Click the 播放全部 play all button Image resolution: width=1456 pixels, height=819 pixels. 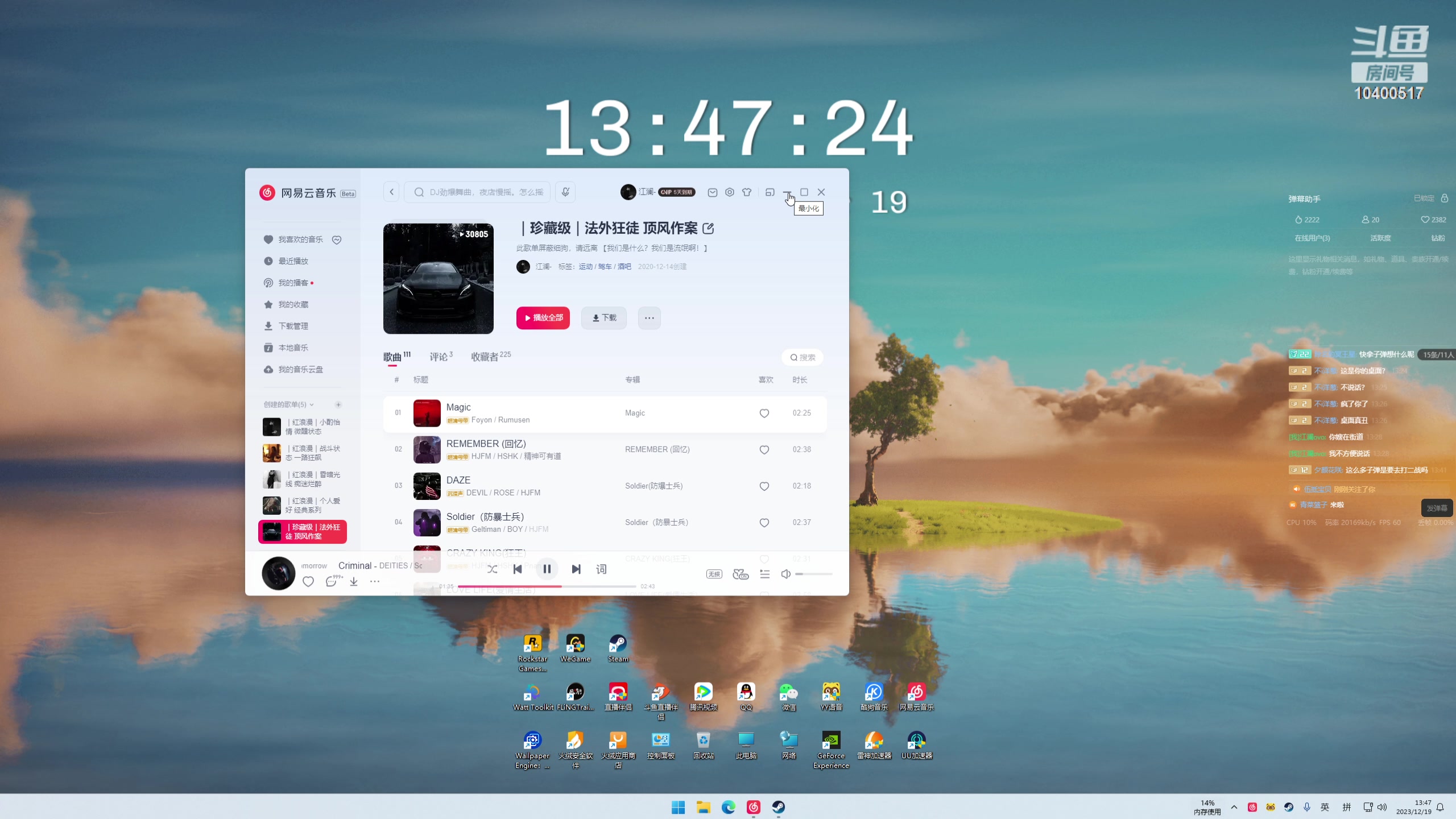click(543, 318)
